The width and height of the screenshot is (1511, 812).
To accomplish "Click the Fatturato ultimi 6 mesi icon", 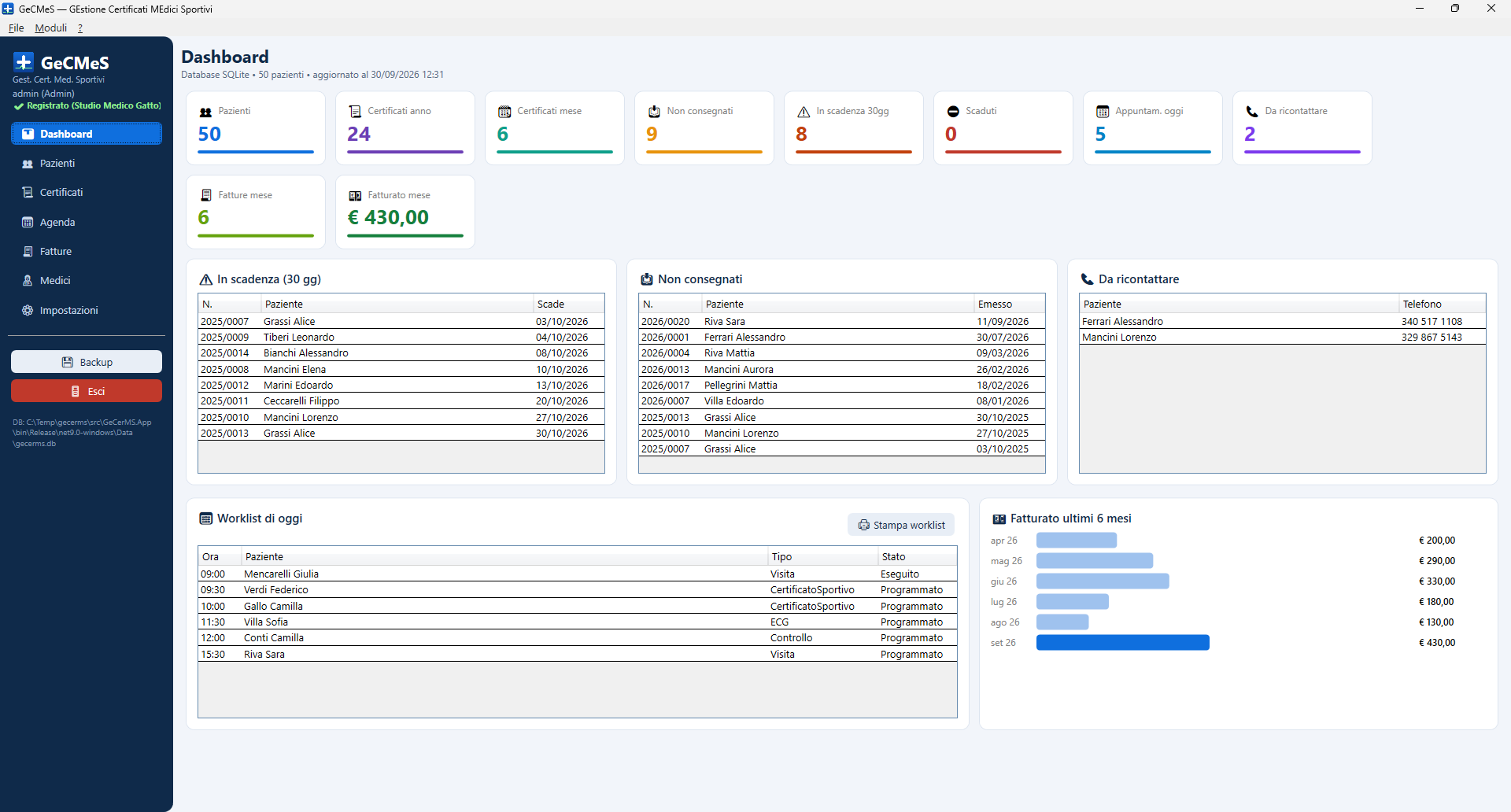I will (x=999, y=519).
